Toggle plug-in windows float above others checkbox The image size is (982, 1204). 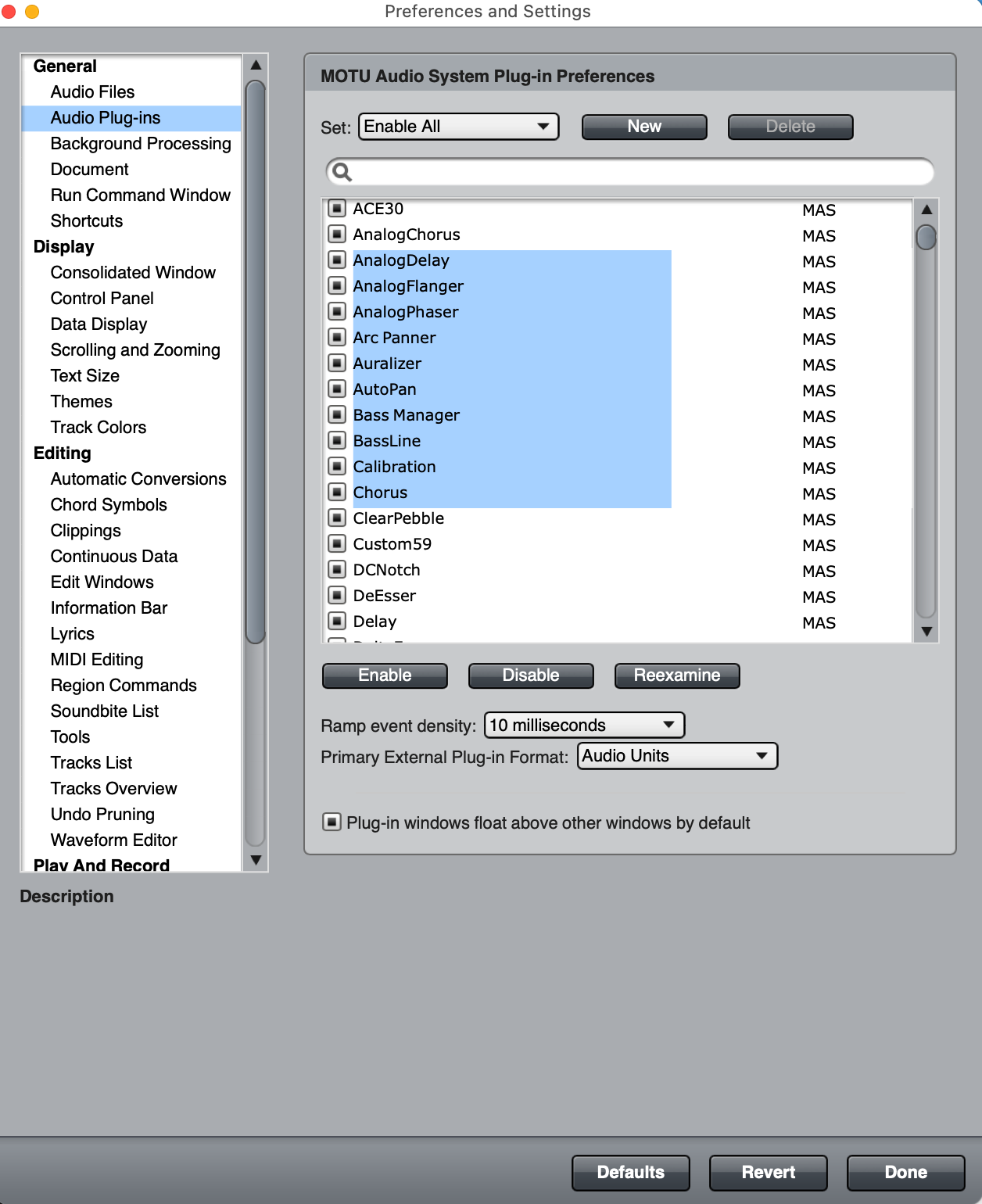click(332, 822)
